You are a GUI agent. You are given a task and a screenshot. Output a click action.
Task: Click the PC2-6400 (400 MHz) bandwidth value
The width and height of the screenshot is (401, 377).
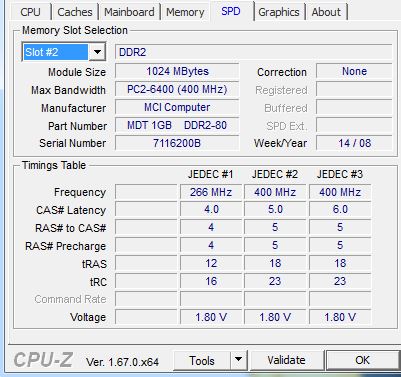tap(177, 89)
